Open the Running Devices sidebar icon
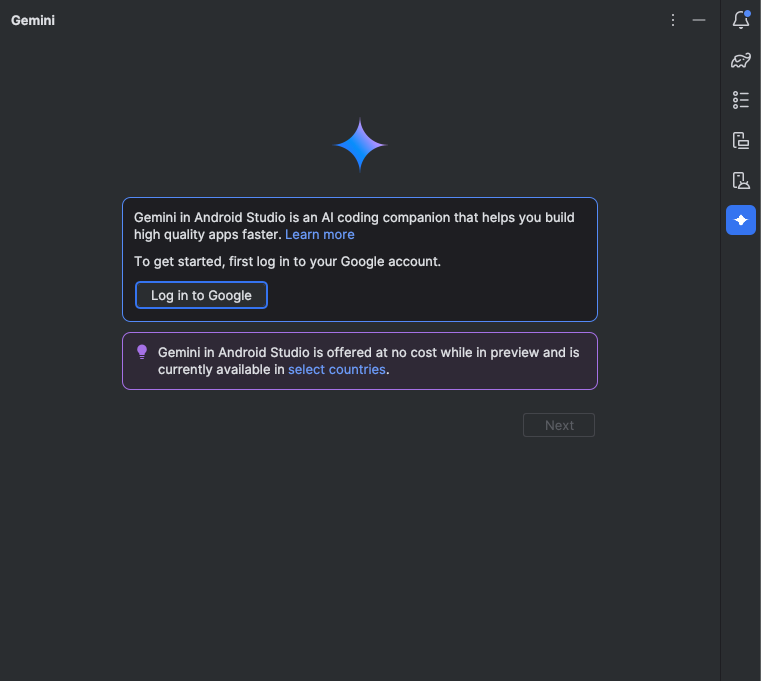Image resolution: width=761 pixels, height=681 pixels. pos(741,180)
